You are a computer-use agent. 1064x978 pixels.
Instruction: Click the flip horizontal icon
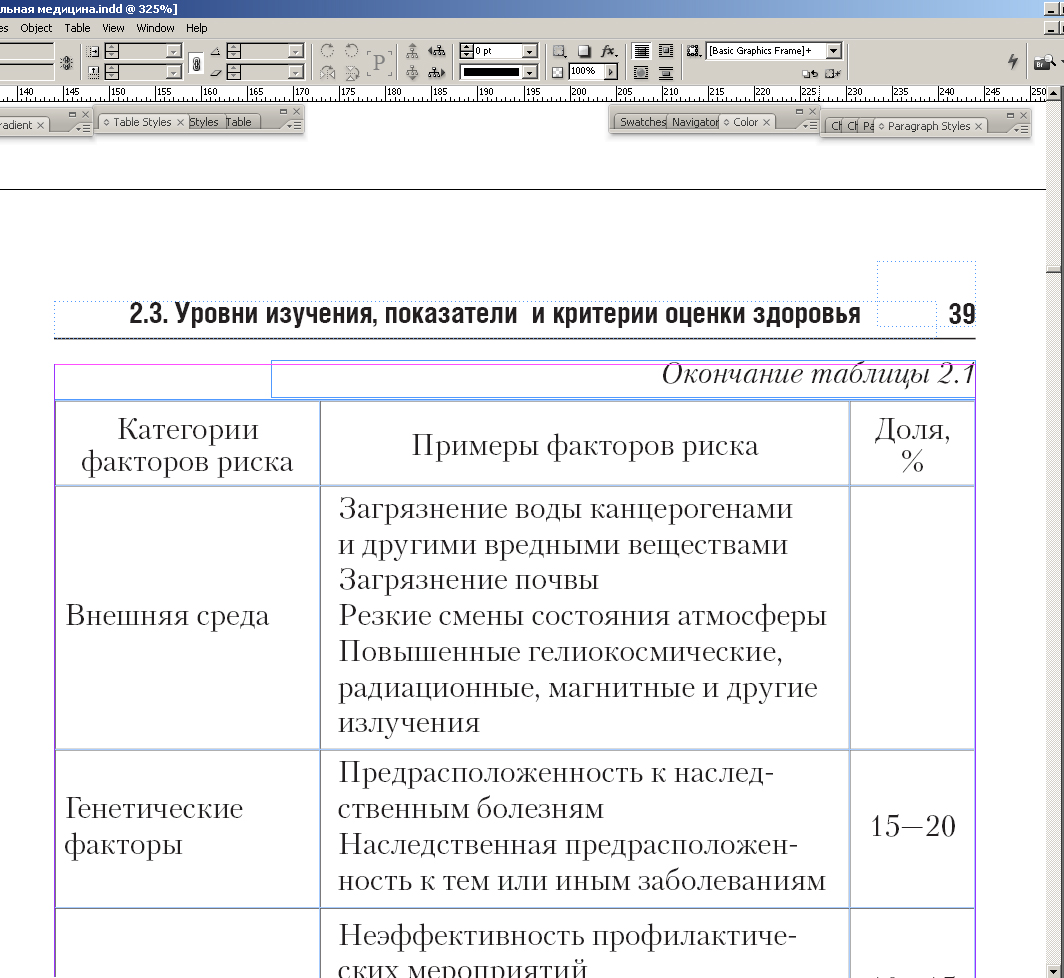click(x=328, y=73)
